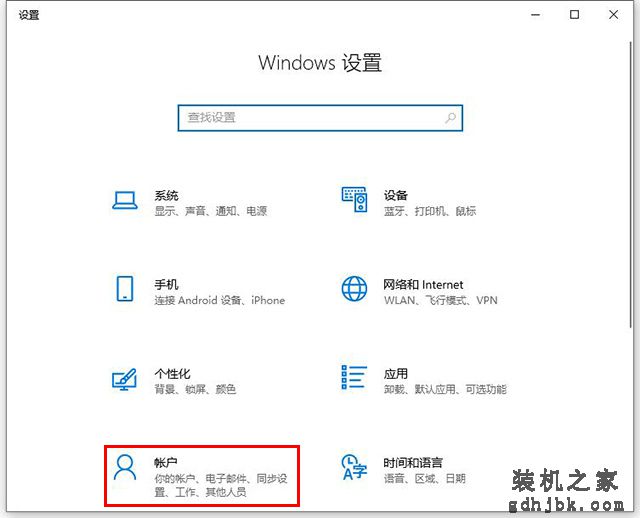Open the 系统 laptop icon
The height and width of the screenshot is (518, 640).
tap(124, 200)
